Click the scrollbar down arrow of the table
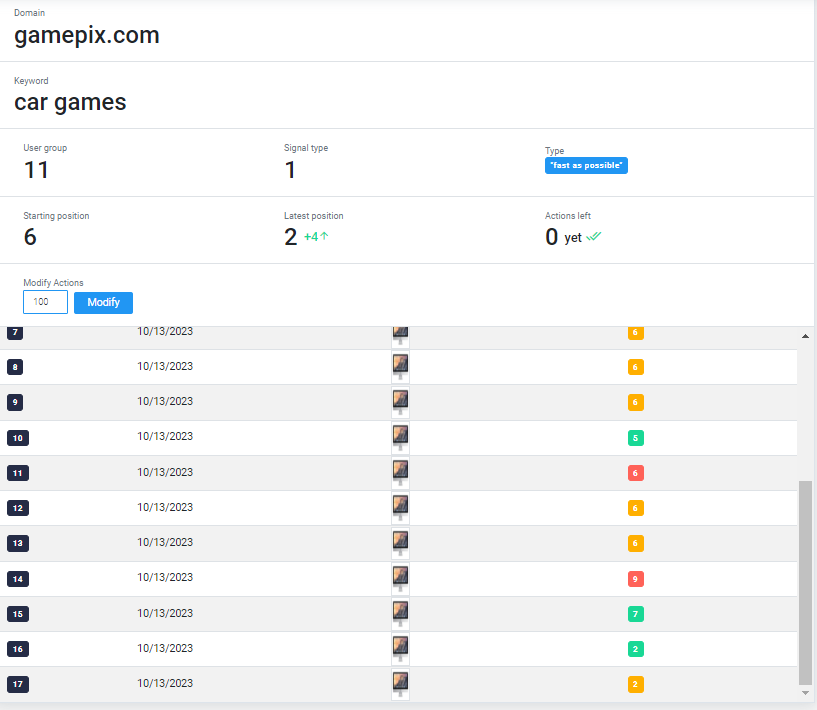 click(805, 693)
